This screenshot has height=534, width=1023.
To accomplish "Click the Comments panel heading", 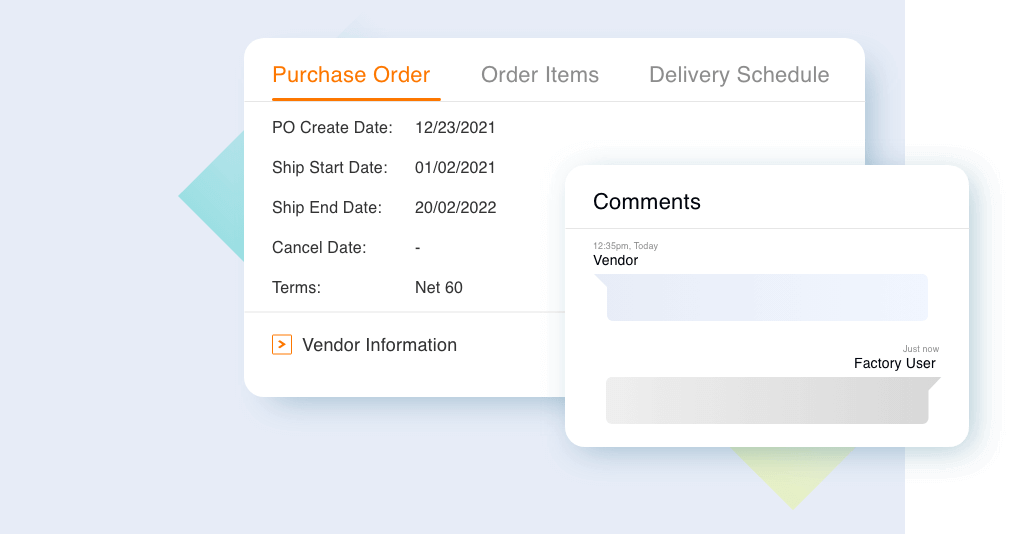I will 647,202.
